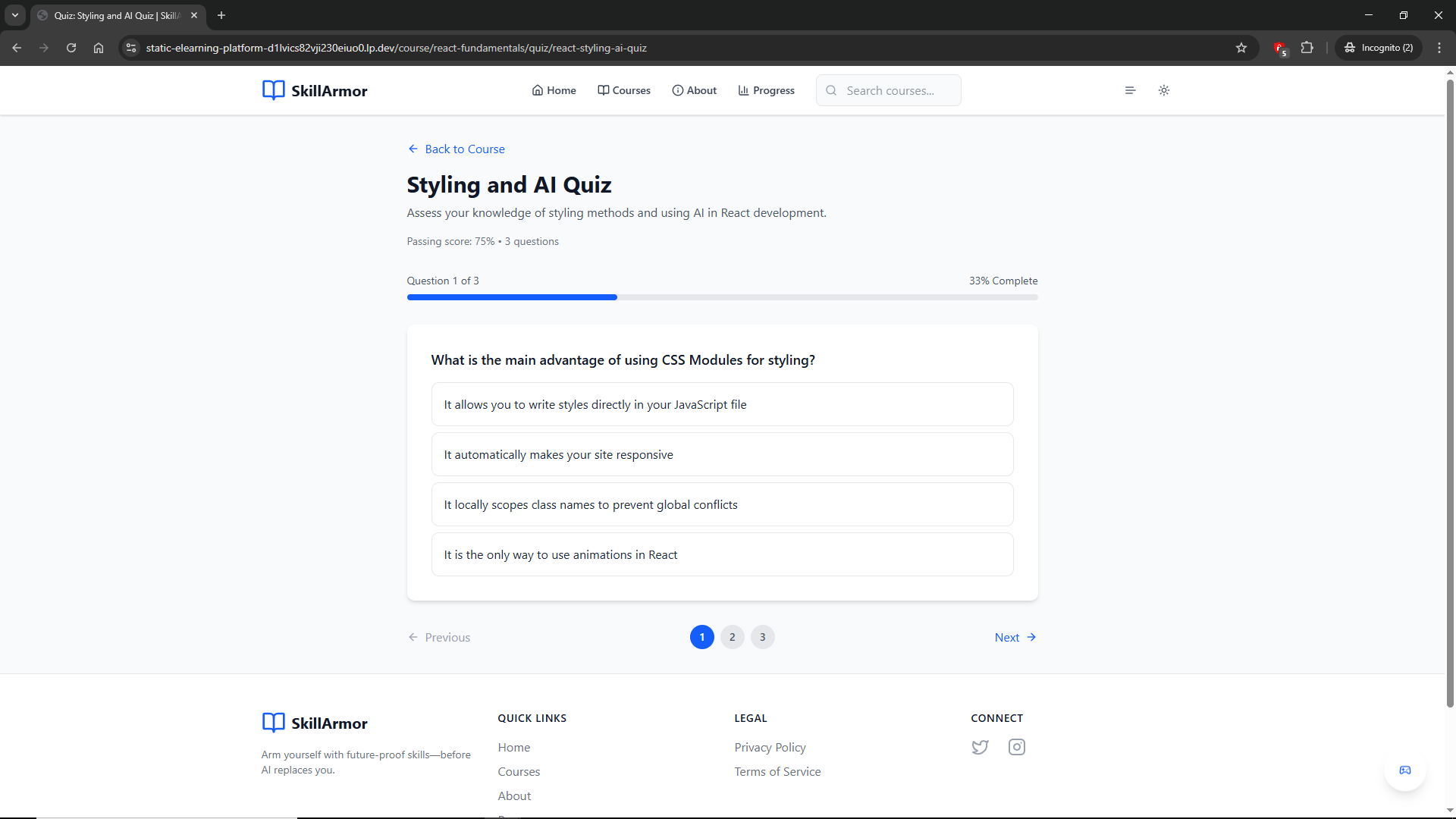Open the Courses nav menu item
The width and height of the screenshot is (1456, 819).
(x=623, y=90)
